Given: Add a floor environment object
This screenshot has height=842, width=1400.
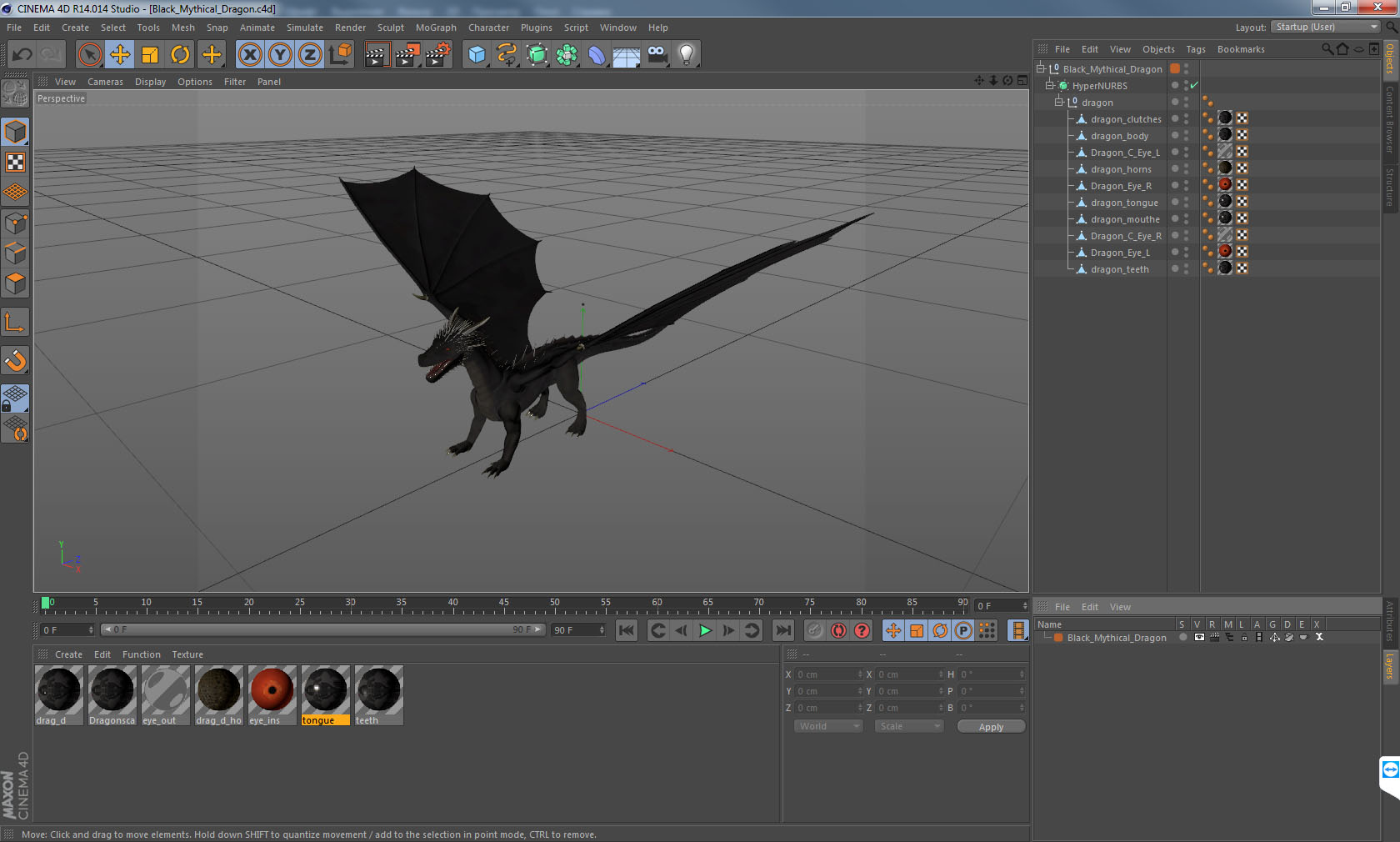Looking at the screenshot, I should (627, 55).
